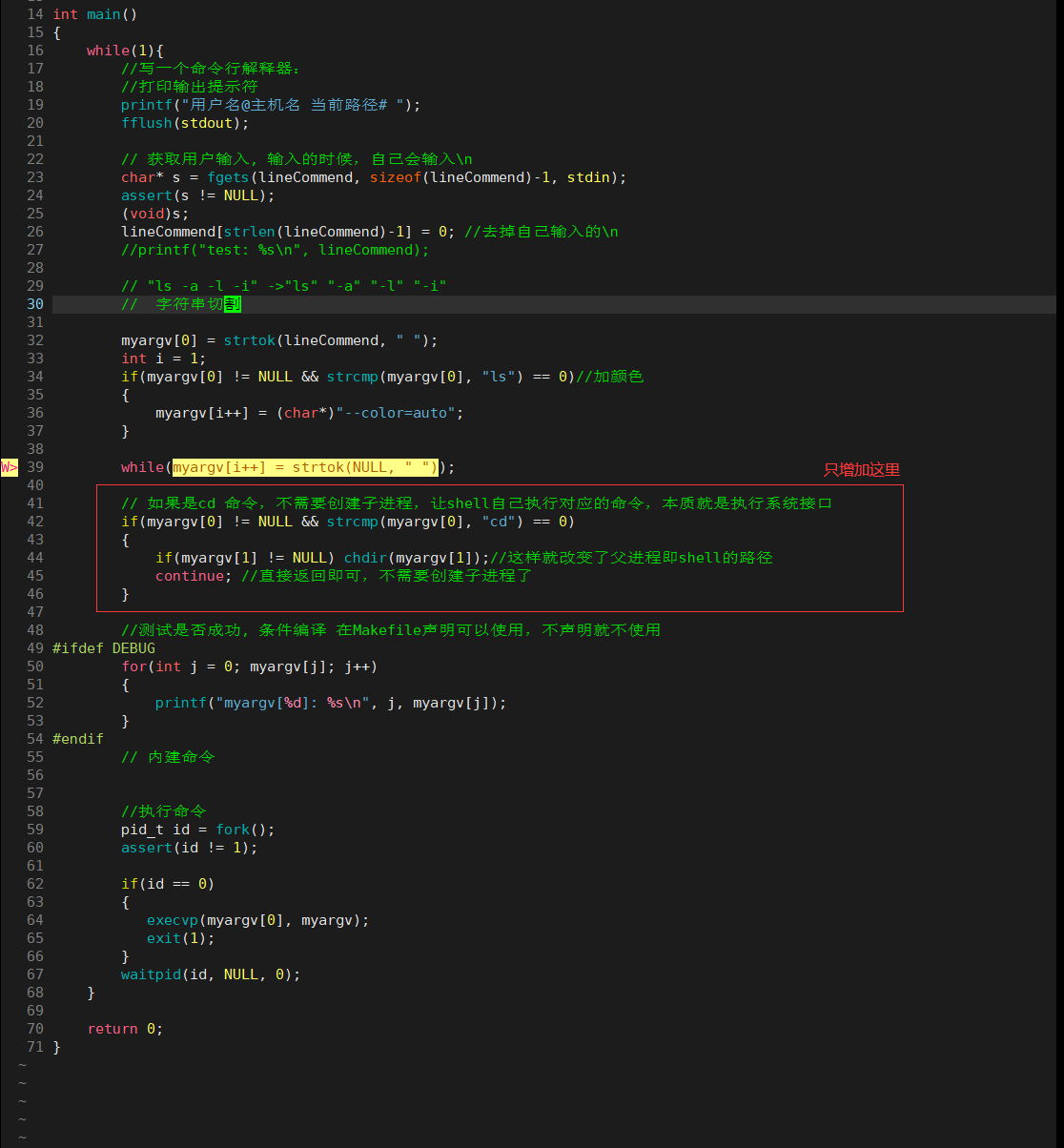Click 'myargv[0] = strtok(lineCommend' line
This screenshot has height=1148, width=1064.
coord(279,340)
